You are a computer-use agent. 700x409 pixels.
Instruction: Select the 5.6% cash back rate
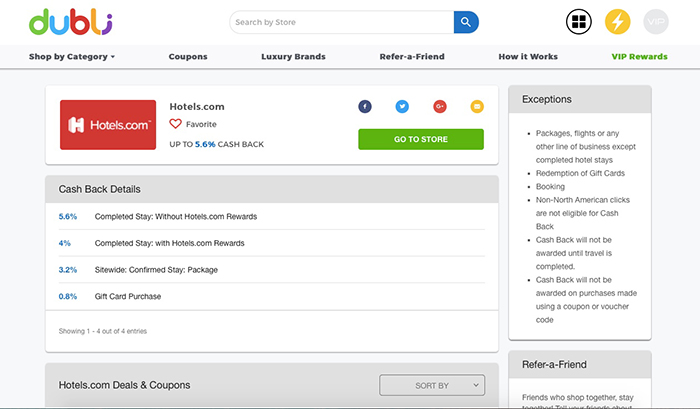click(68, 217)
